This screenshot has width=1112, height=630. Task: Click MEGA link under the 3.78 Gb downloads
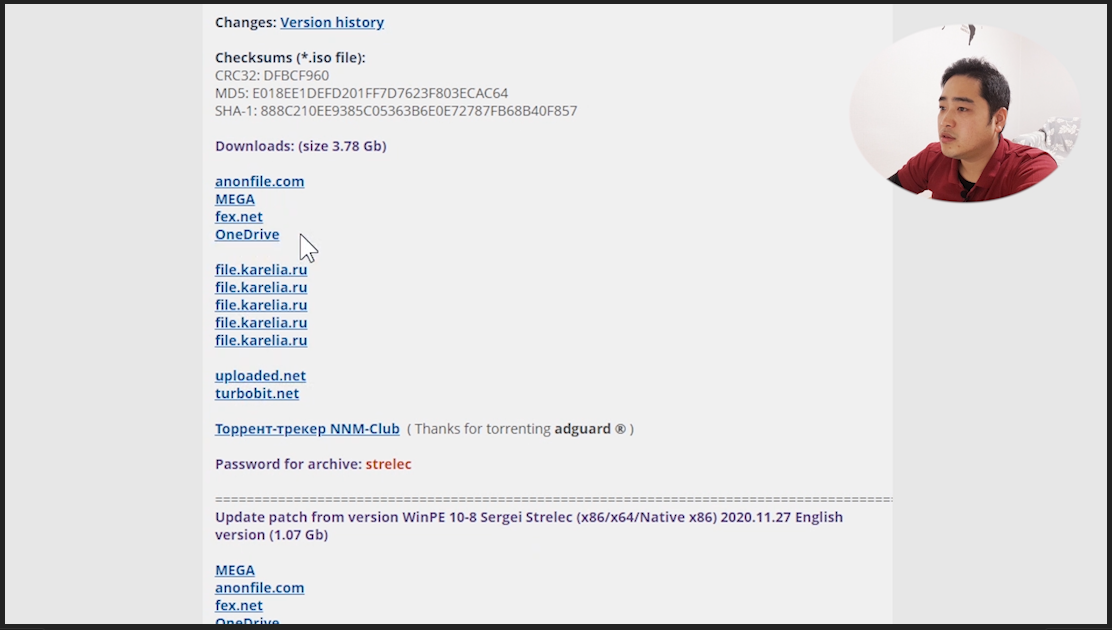coord(235,199)
